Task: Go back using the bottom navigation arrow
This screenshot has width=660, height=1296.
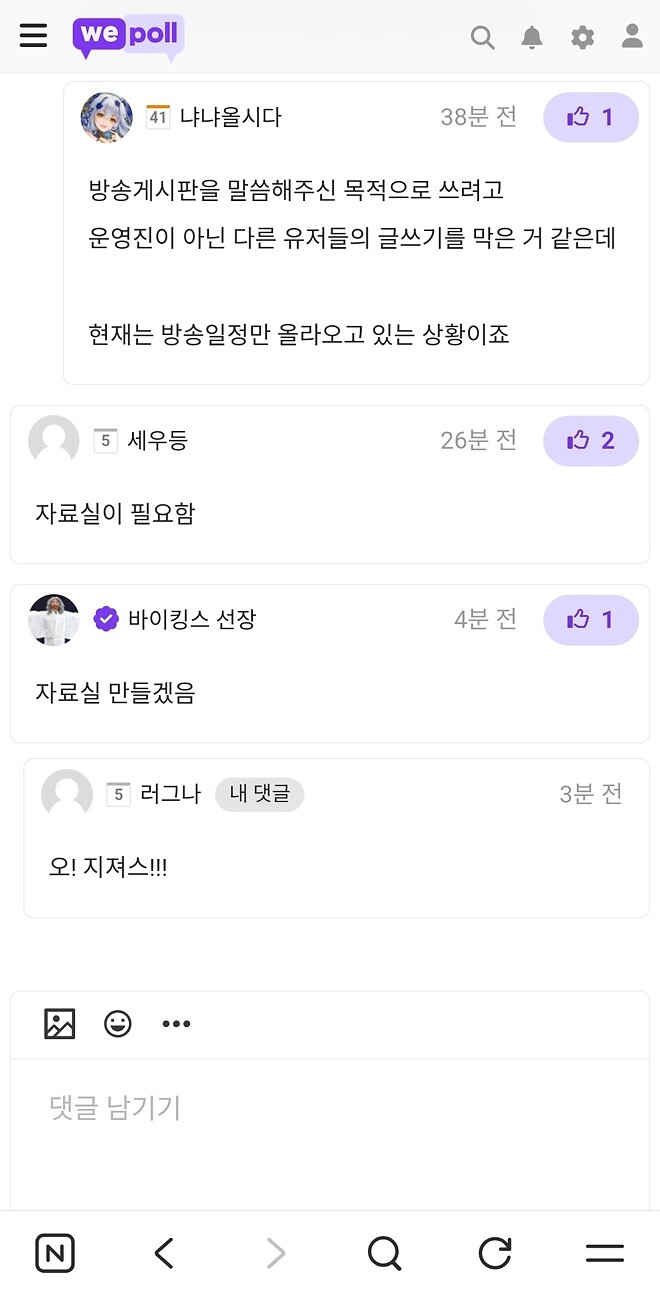Action: pos(165,1252)
